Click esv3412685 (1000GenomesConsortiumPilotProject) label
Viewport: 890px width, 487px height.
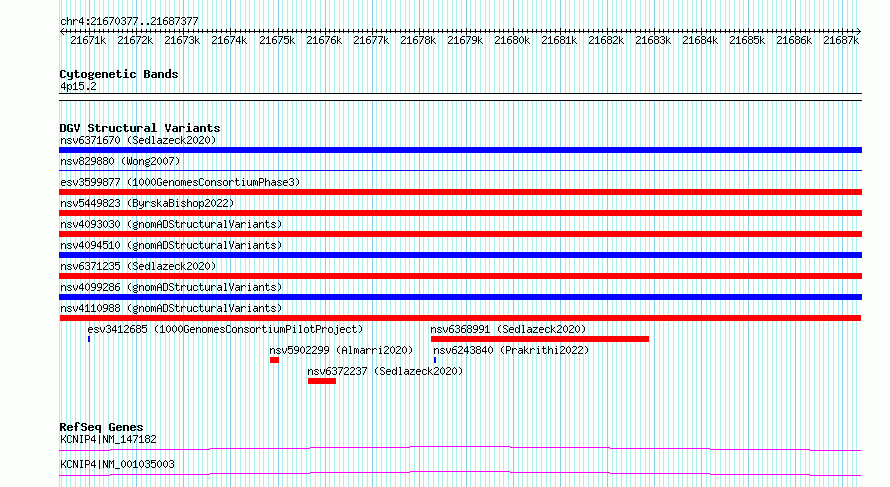point(225,329)
